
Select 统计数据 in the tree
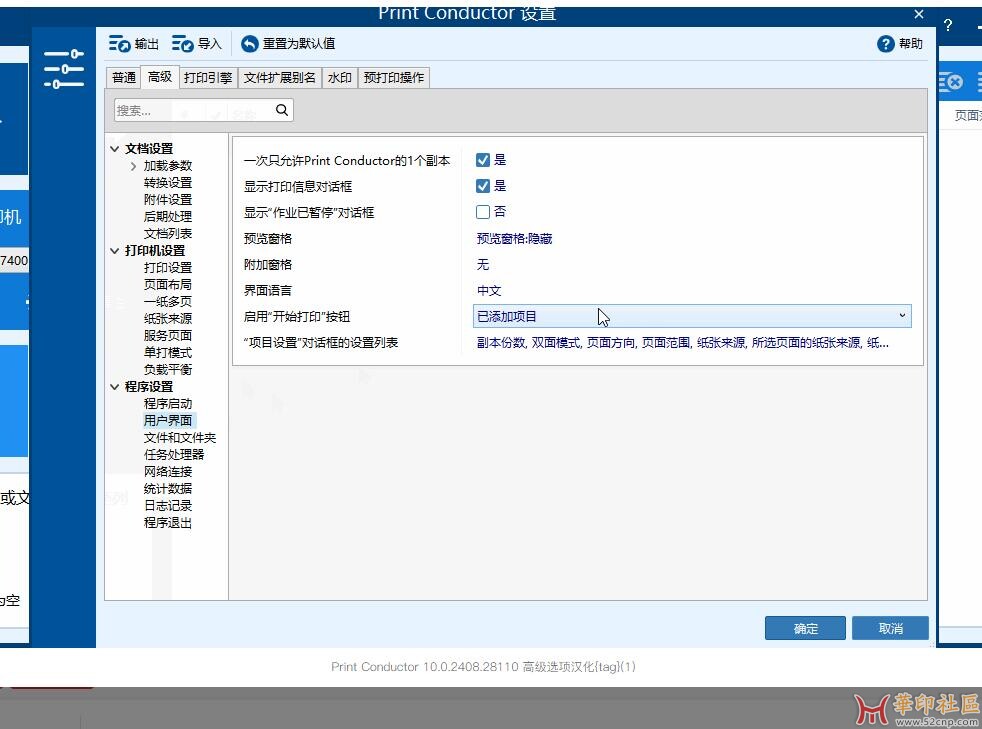pos(168,489)
